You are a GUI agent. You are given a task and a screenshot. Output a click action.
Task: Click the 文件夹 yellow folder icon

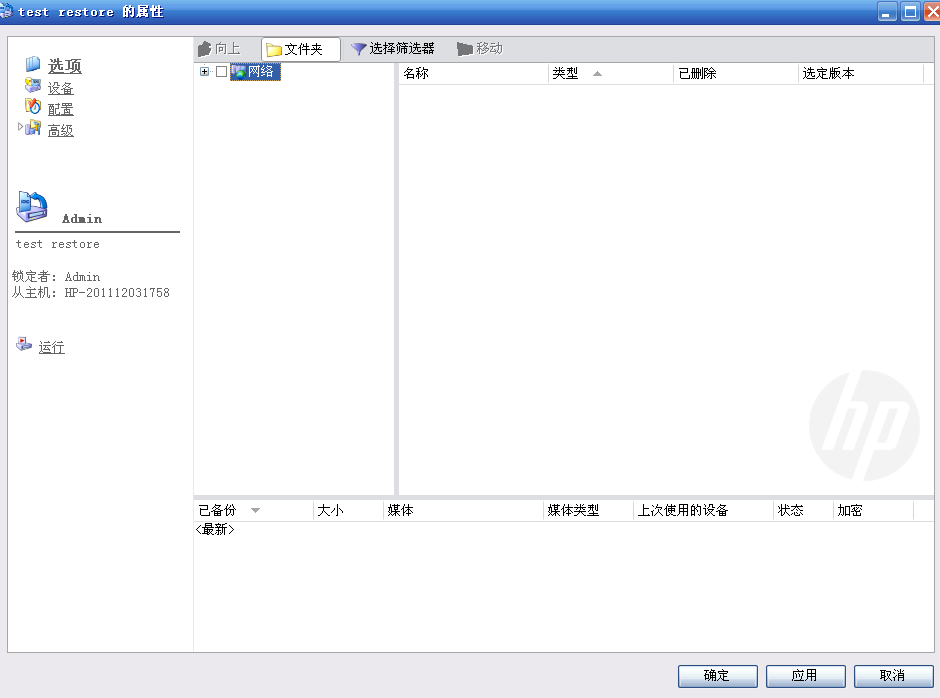(x=274, y=49)
